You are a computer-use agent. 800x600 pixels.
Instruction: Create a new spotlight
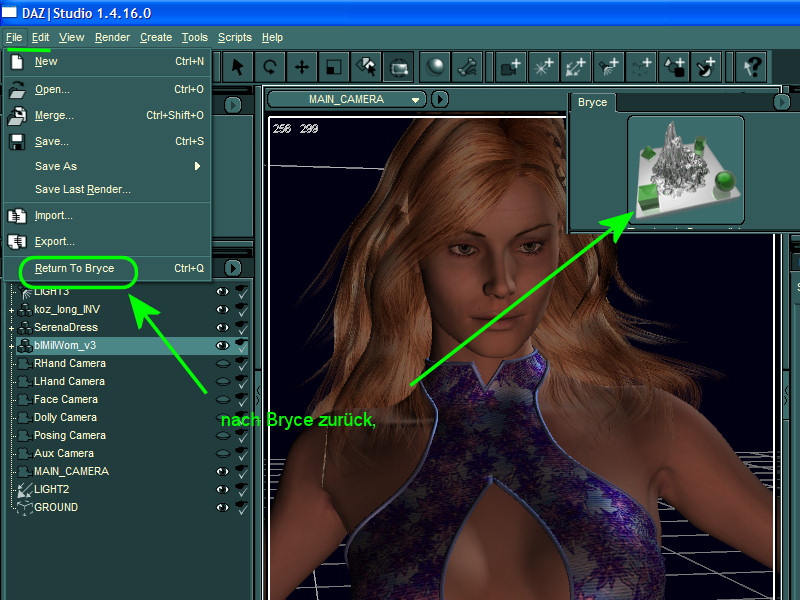coord(608,67)
